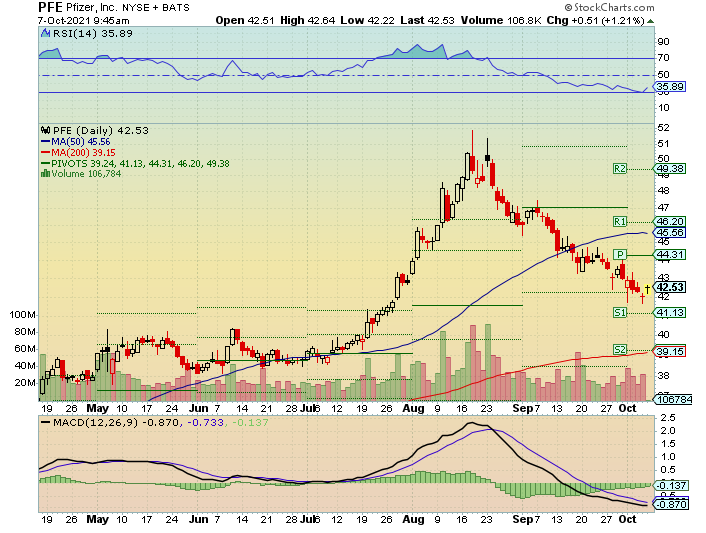Click the 7-Oct-2021 9:45am timestamp
Image resolution: width=706 pixels, height=533 pixels.
point(84,21)
